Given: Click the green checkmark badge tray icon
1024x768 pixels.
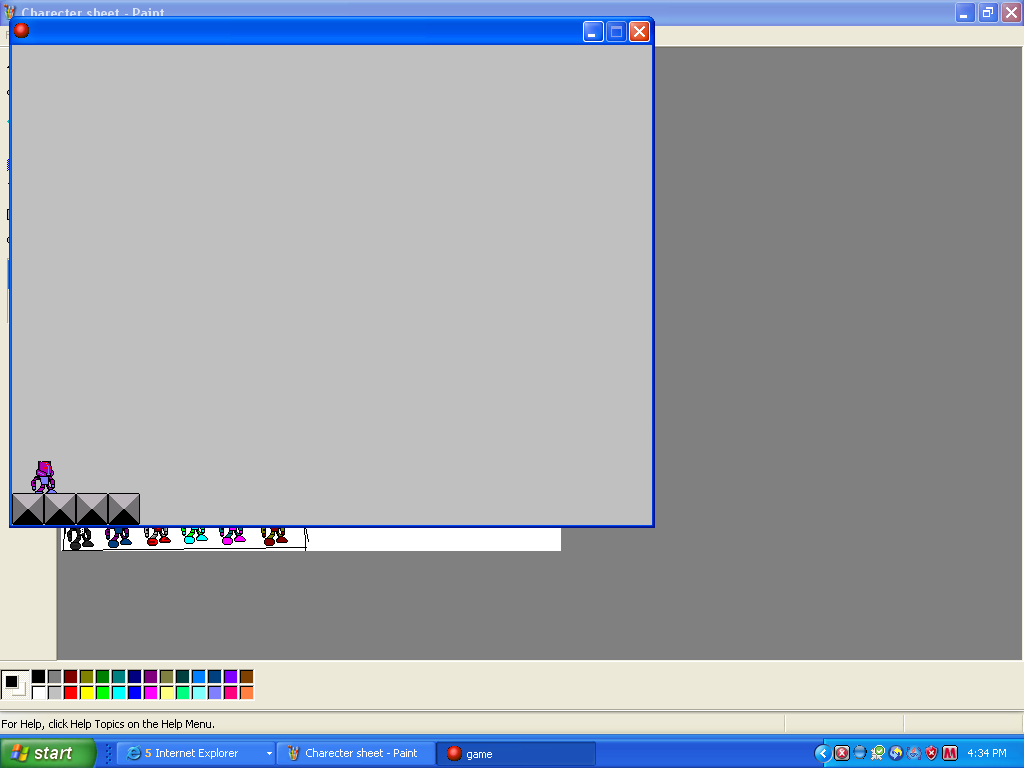Looking at the screenshot, I should (x=876, y=752).
